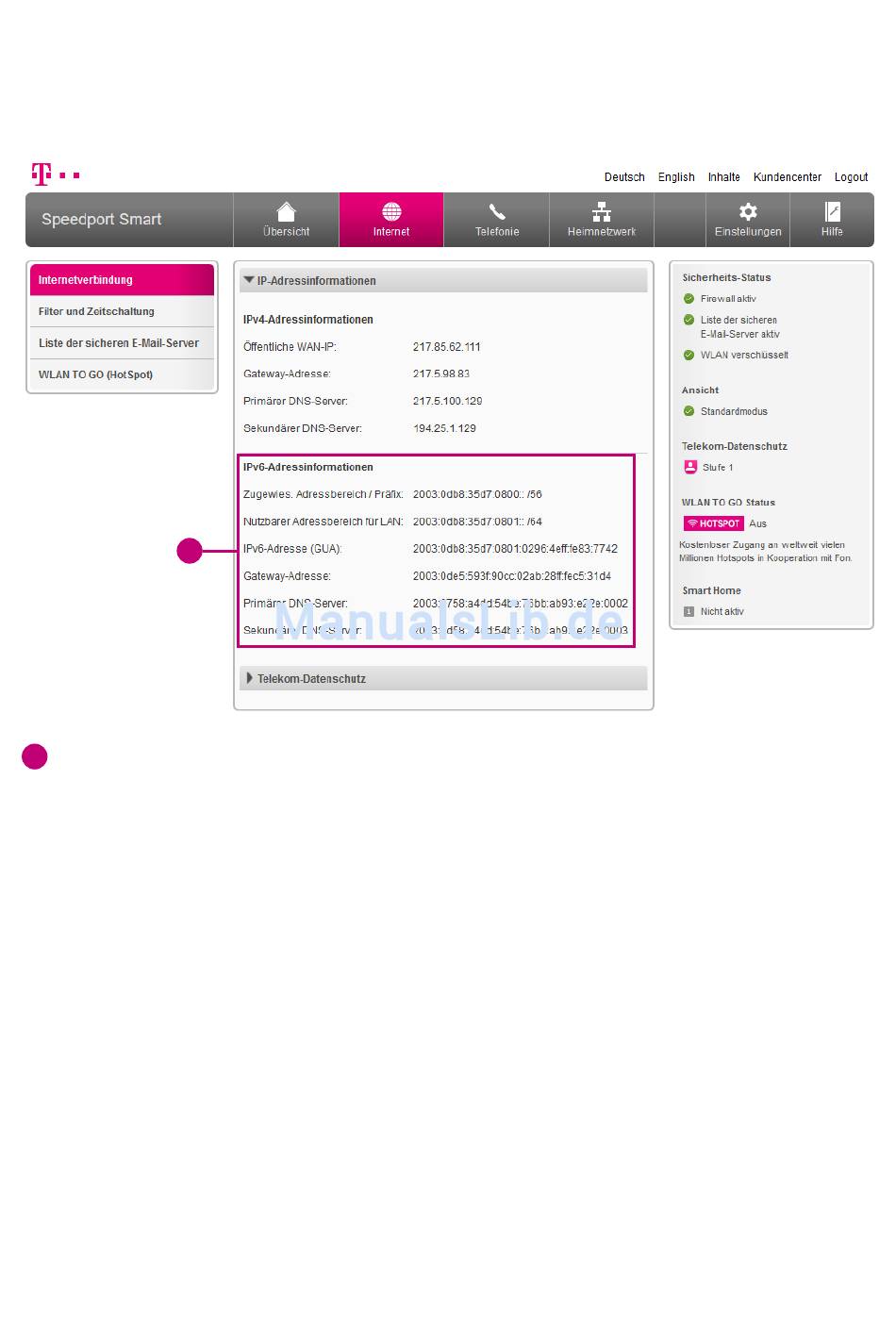896x1344 pixels.
Task: Select the Internet globe icon
Action: click(x=391, y=211)
